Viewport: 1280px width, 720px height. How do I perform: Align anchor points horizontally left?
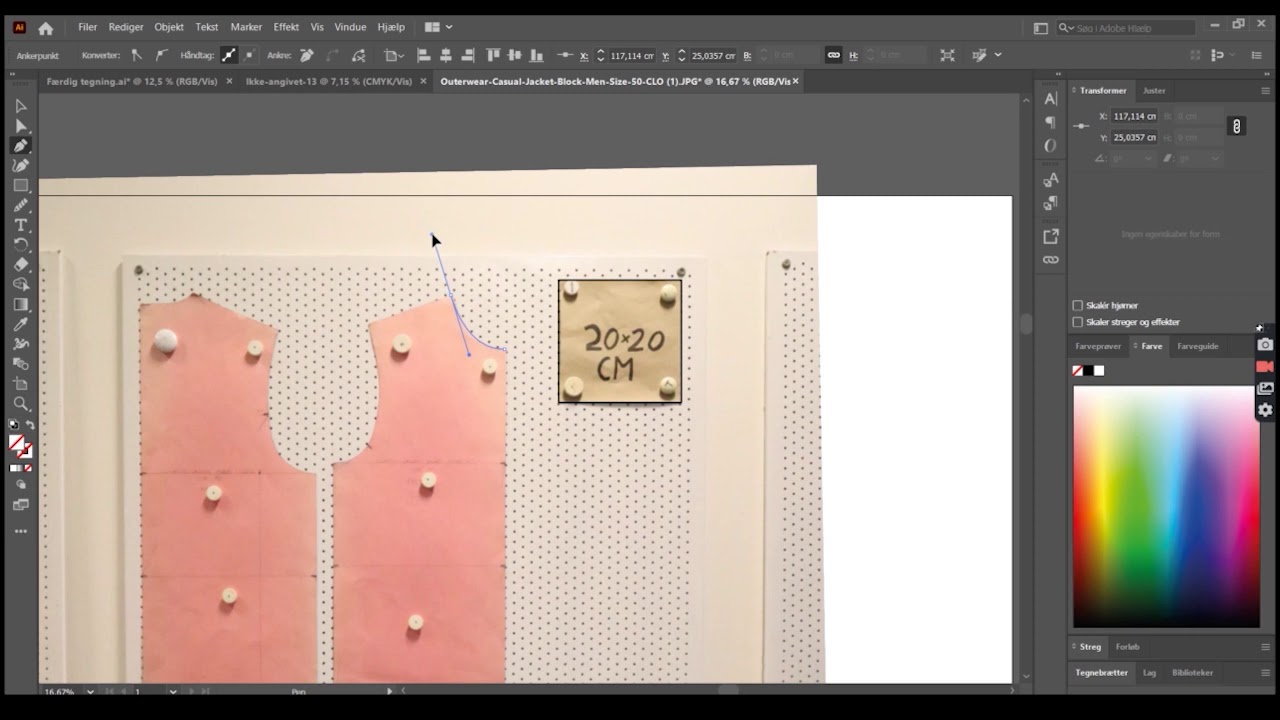click(x=423, y=55)
